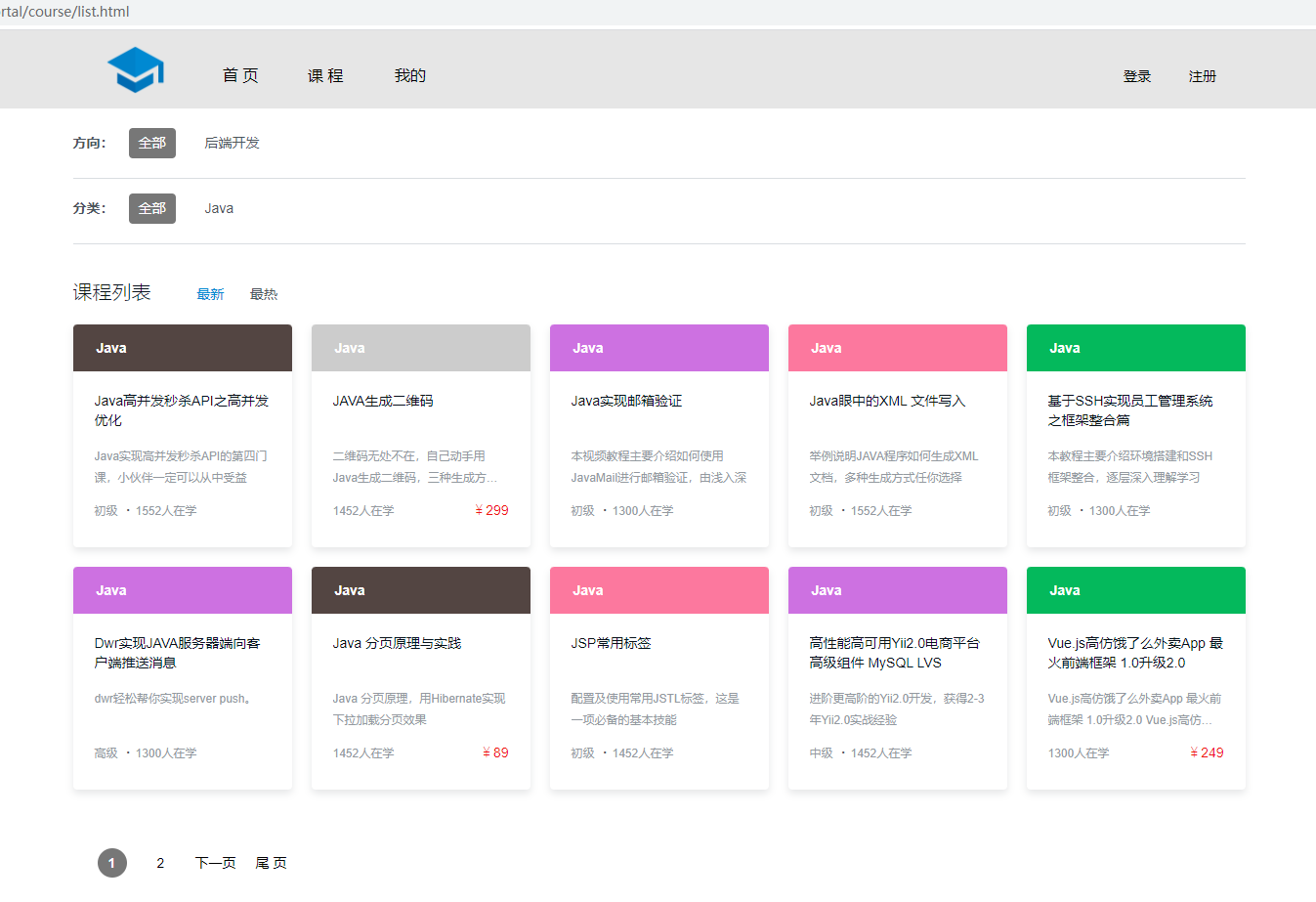Image resolution: width=1316 pixels, height=902 pixels.
Task: Open course Java眼中的XML 文件写入
Action: 887,401
